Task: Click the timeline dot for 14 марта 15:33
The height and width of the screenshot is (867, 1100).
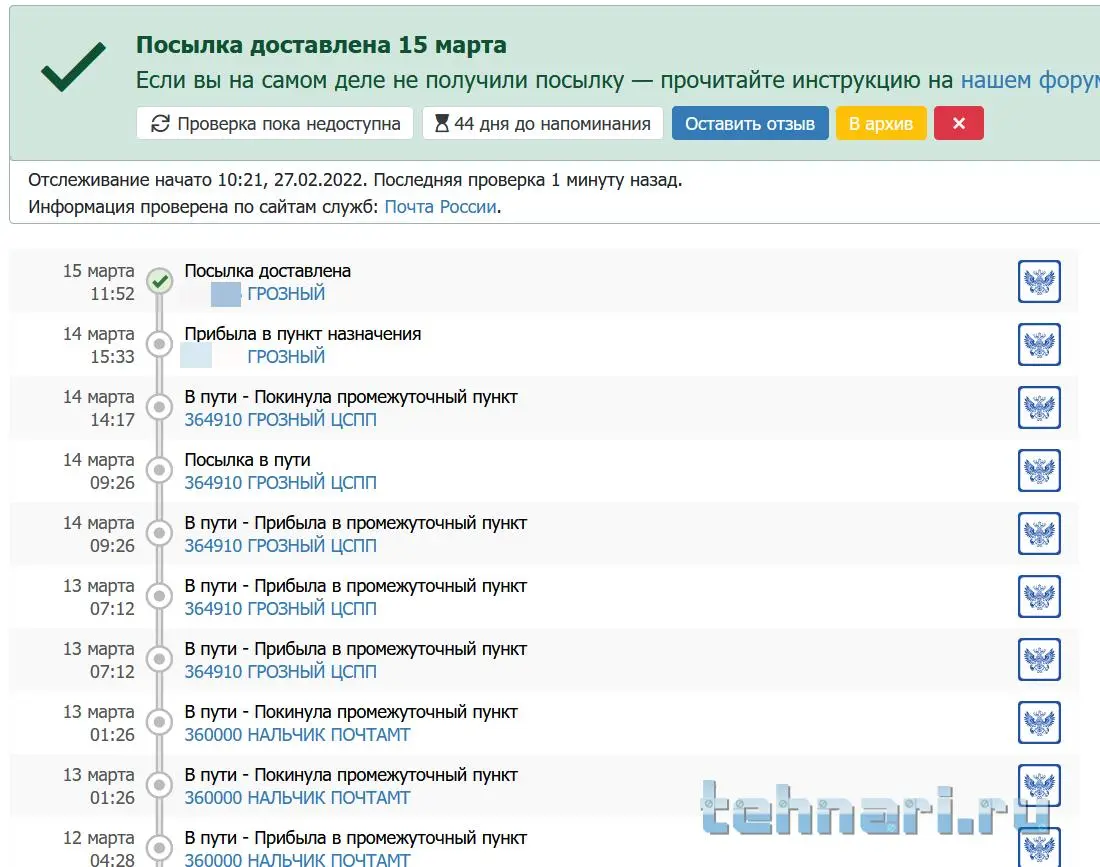Action: [160, 344]
